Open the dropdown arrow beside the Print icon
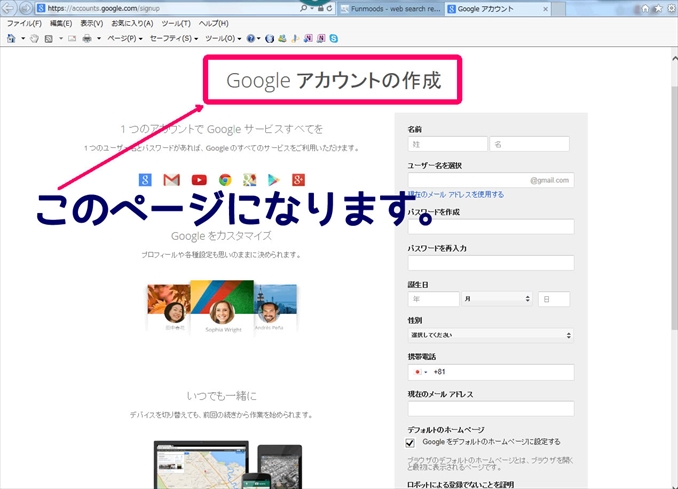 pyautogui.click(x=99, y=38)
